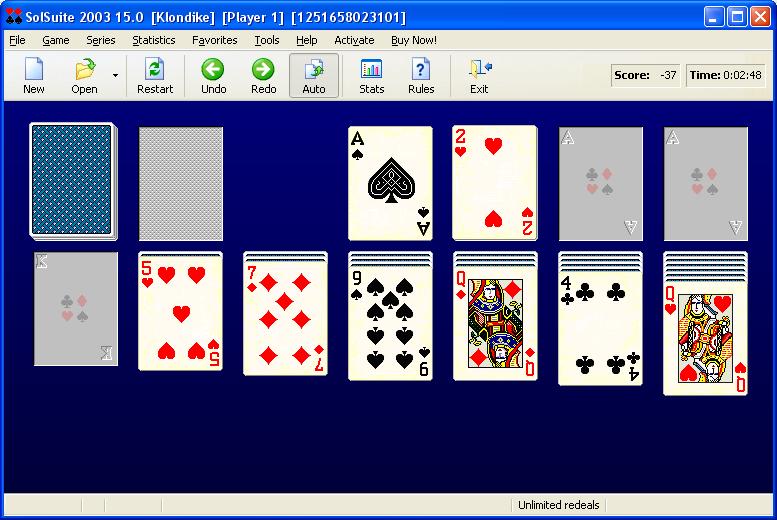The height and width of the screenshot is (520, 777).
Task: Click the SolSuite app icon in title bar
Action: coord(13,16)
